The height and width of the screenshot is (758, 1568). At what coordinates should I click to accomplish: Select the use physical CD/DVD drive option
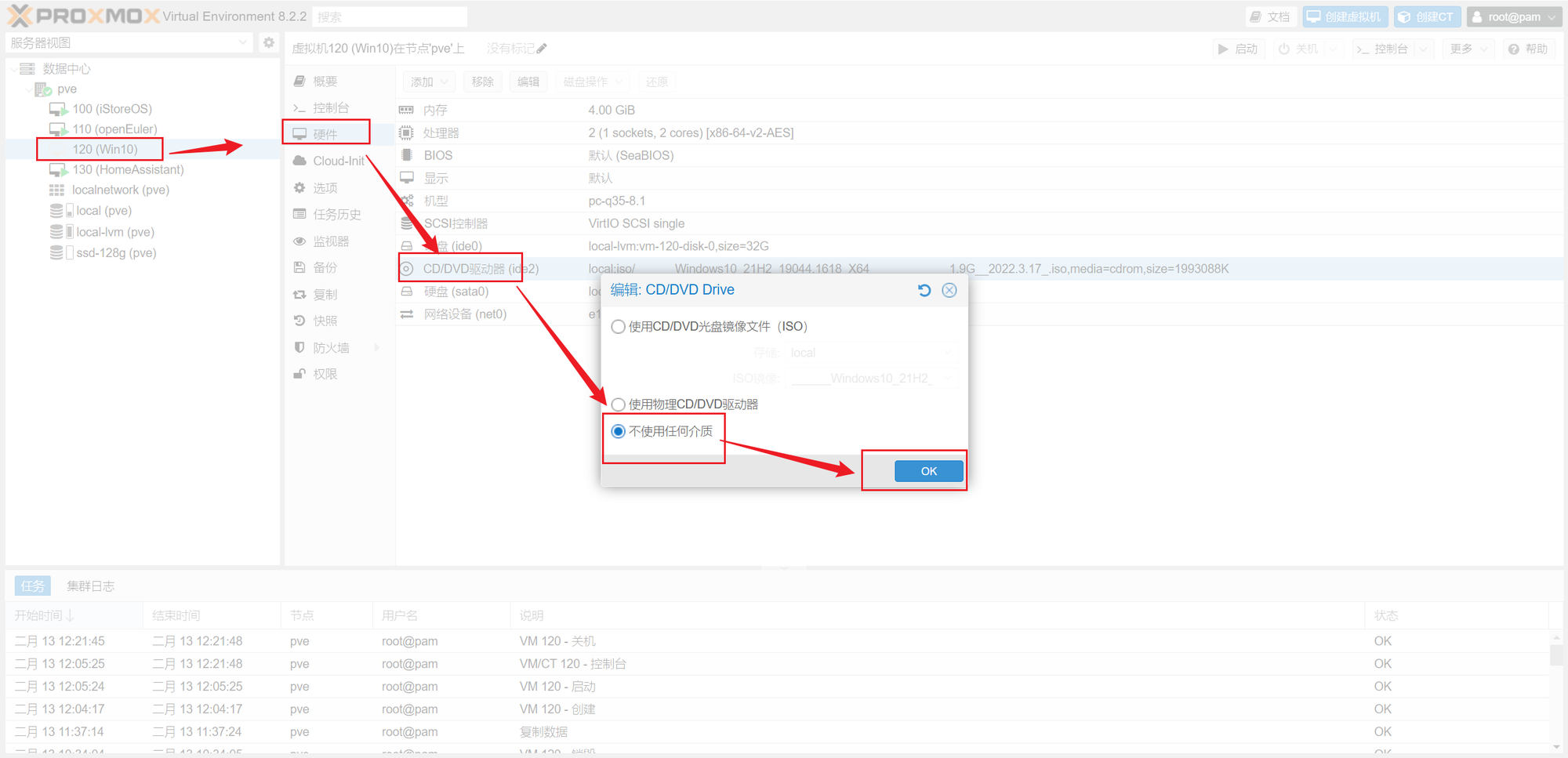(619, 404)
